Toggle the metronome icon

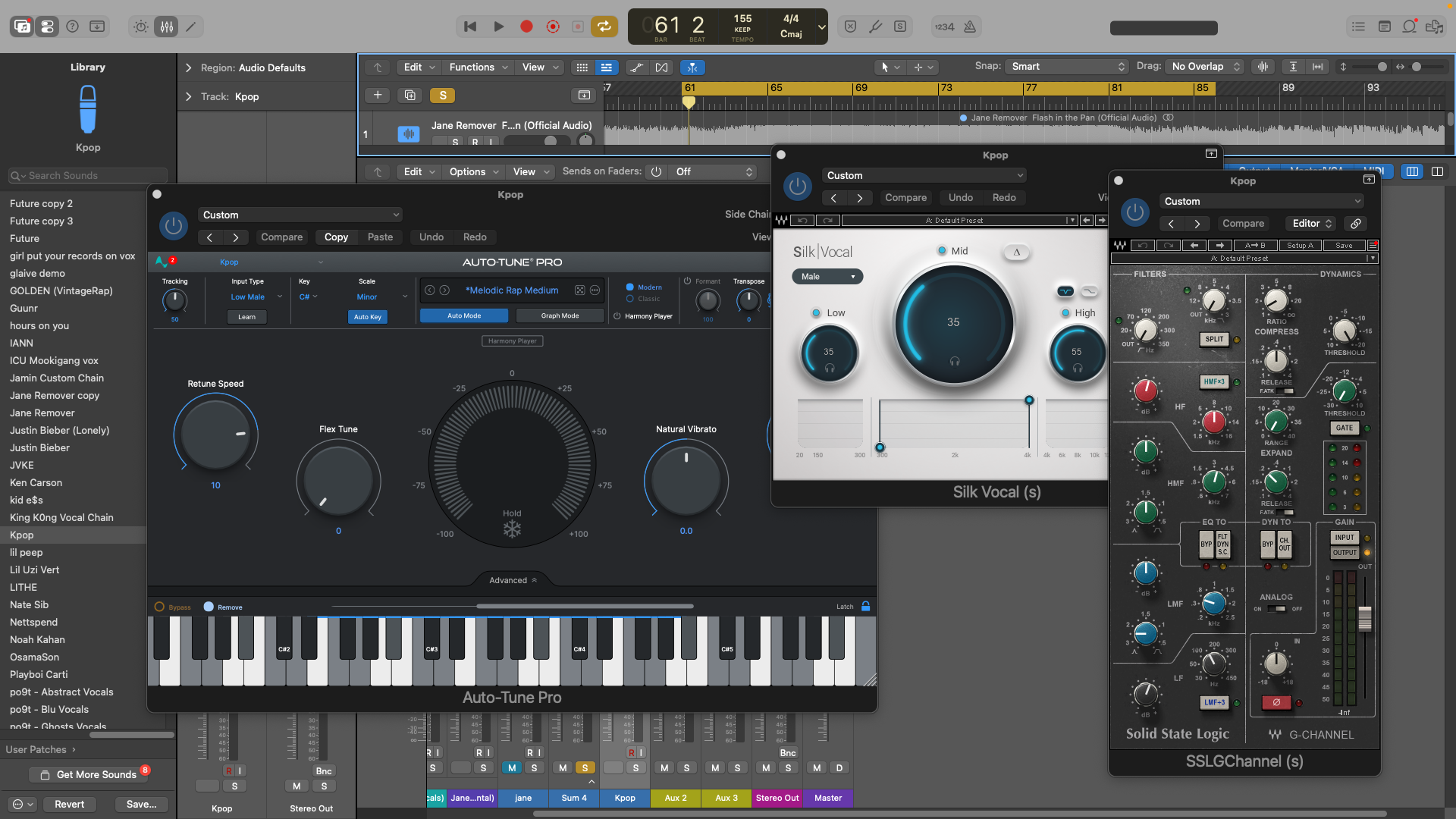click(969, 27)
